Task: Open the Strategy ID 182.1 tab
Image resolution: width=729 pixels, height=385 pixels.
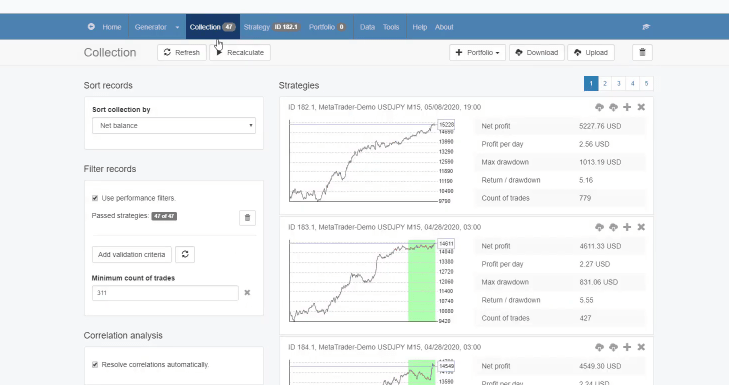Action: click(x=271, y=27)
